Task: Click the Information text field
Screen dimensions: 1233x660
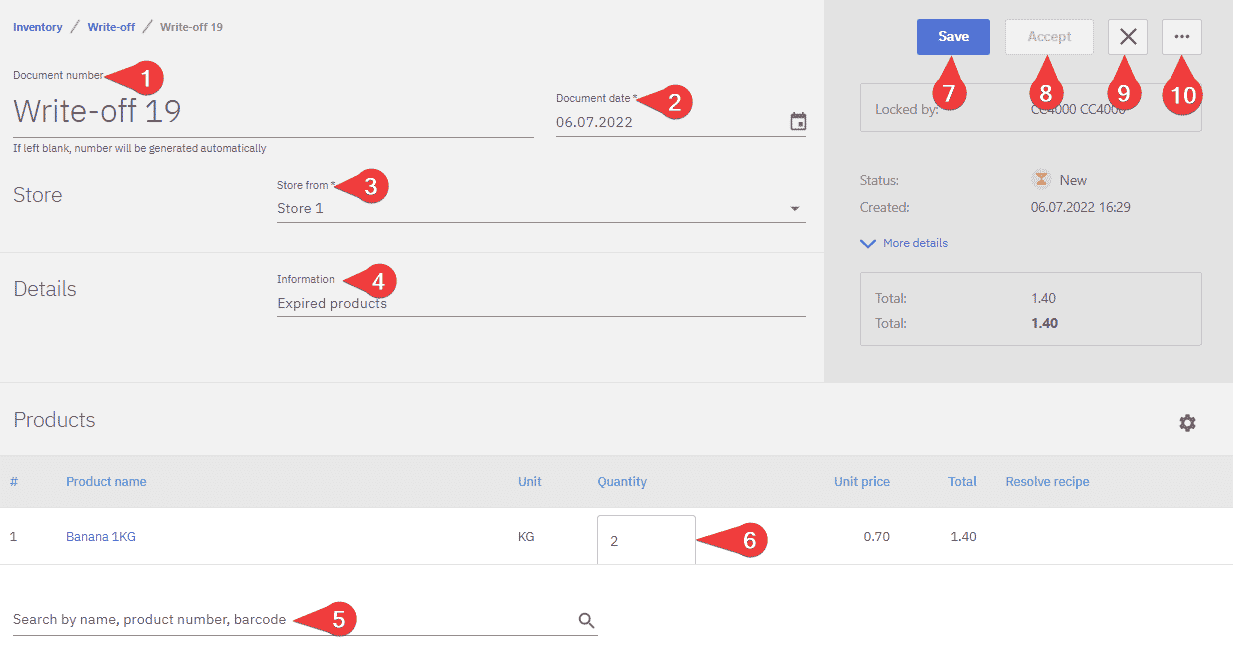Action: pyautogui.click(x=540, y=303)
